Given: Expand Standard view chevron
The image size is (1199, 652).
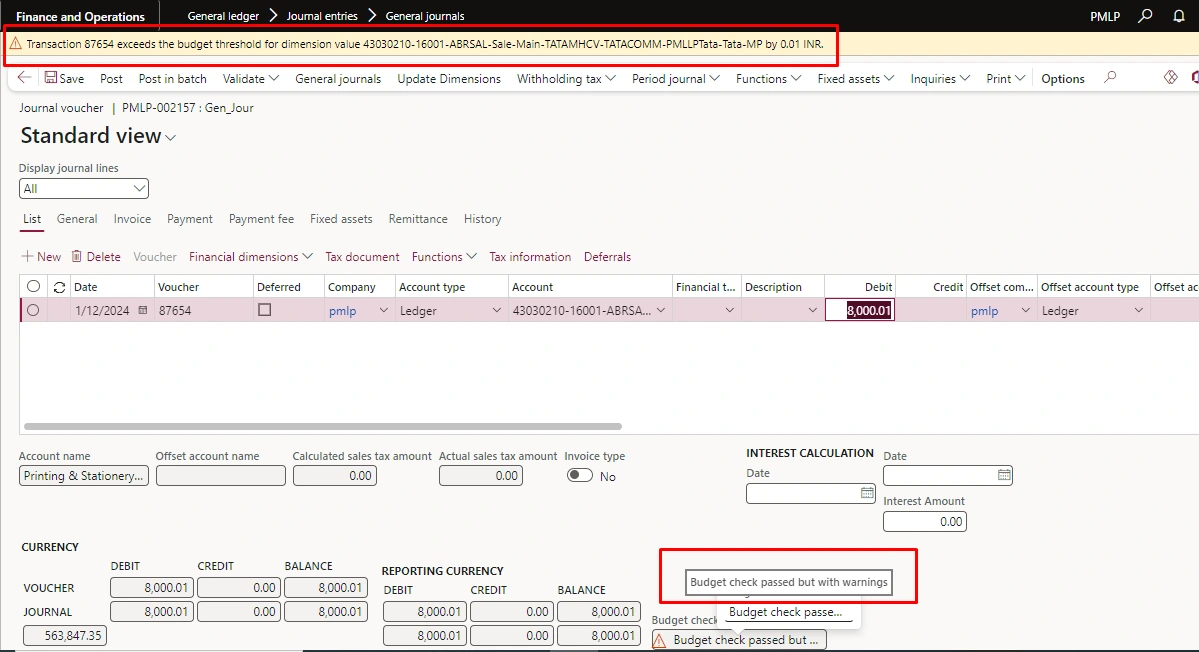Looking at the screenshot, I should pos(171,138).
